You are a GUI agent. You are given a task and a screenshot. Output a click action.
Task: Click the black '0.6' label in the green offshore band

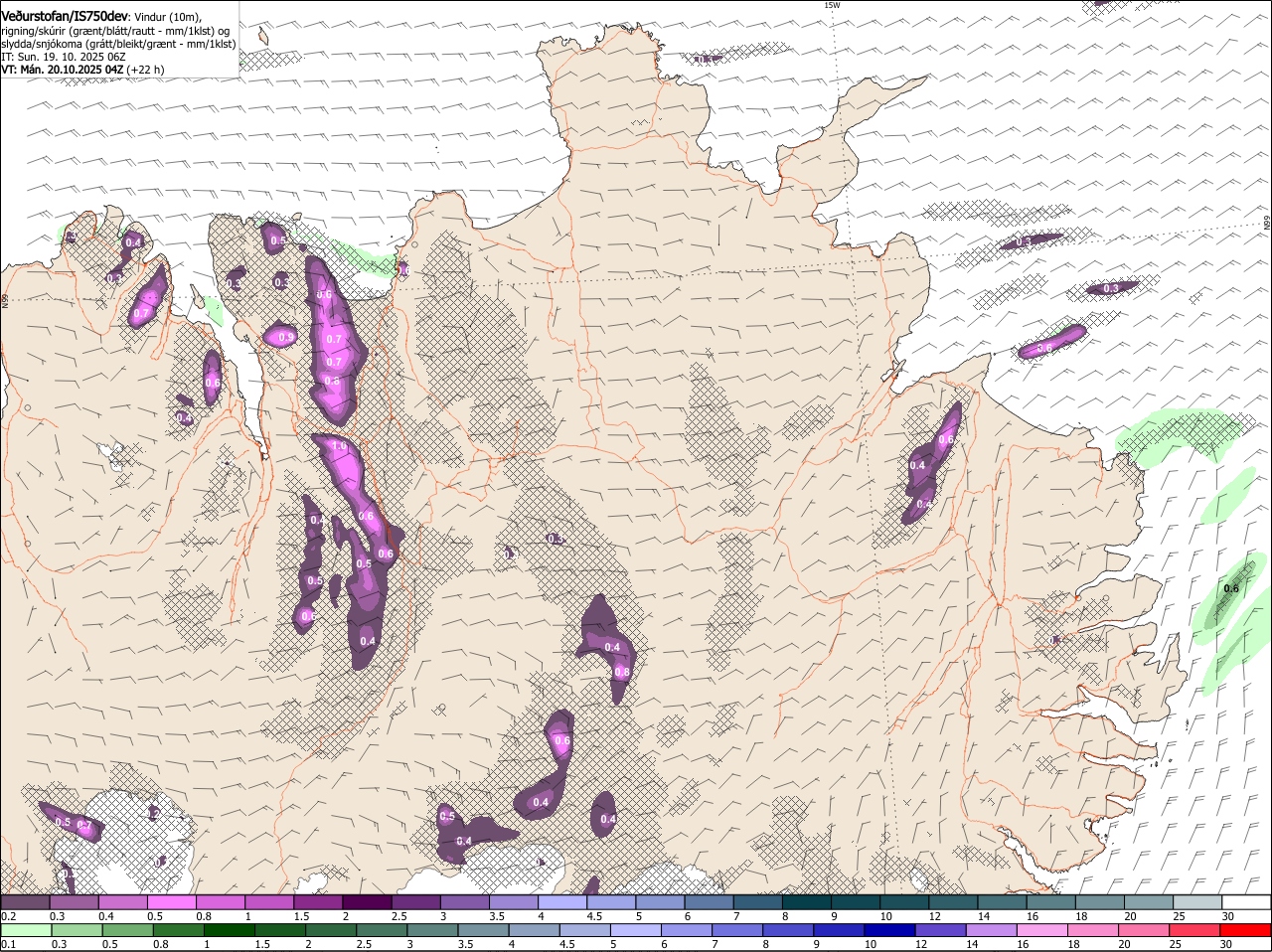click(1231, 588)
